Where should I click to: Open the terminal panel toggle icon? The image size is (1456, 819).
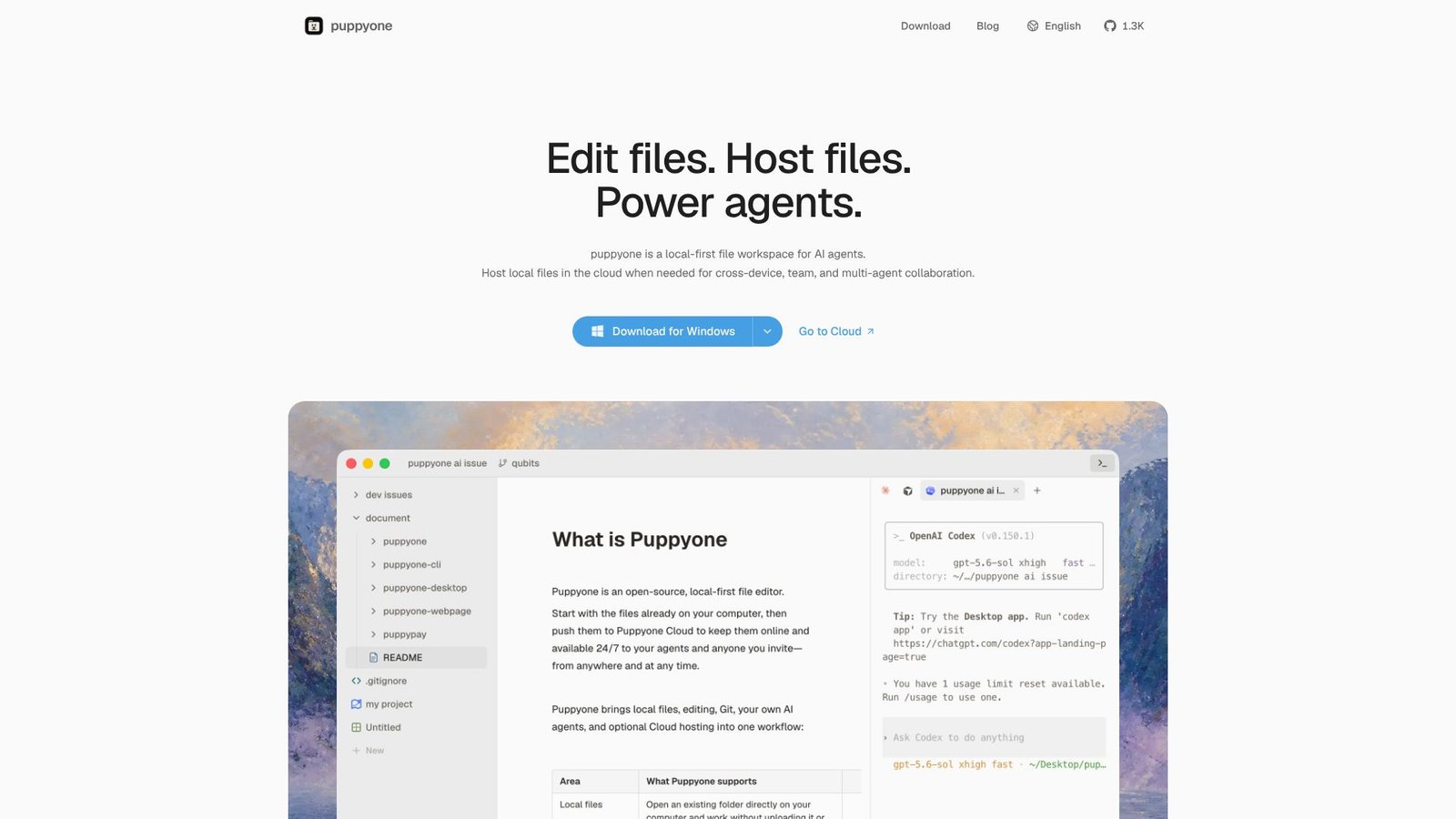tap(1102, 463)
